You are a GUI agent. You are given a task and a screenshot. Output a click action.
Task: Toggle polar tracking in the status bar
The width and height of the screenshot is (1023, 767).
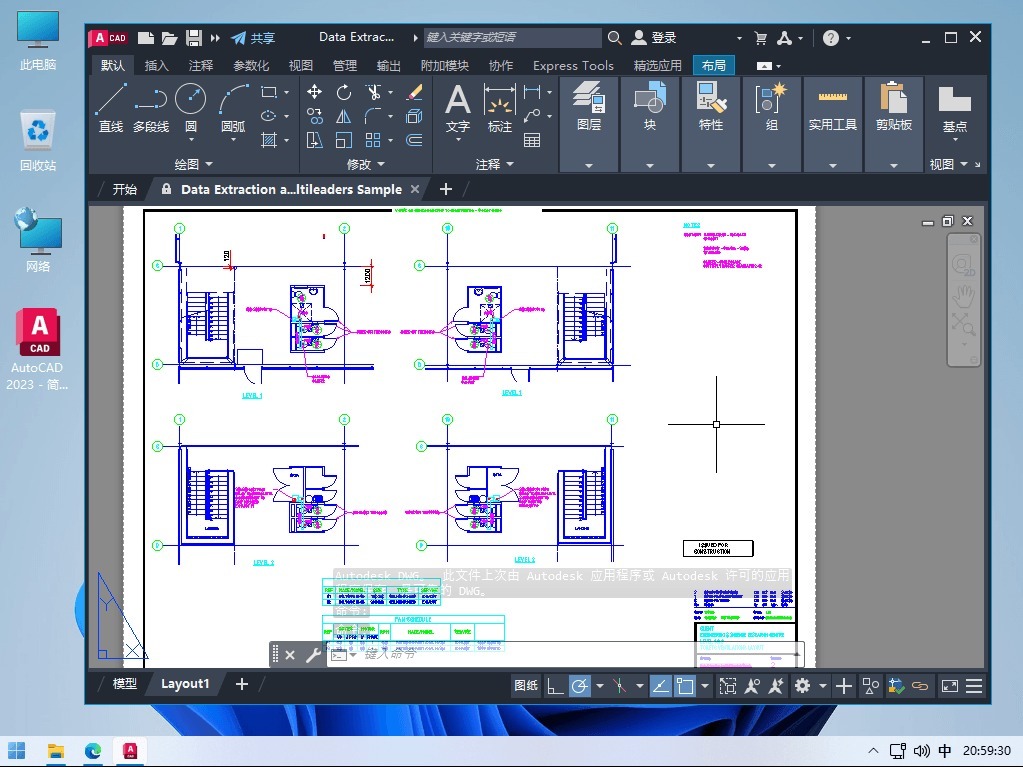click(x=578, y=686)
